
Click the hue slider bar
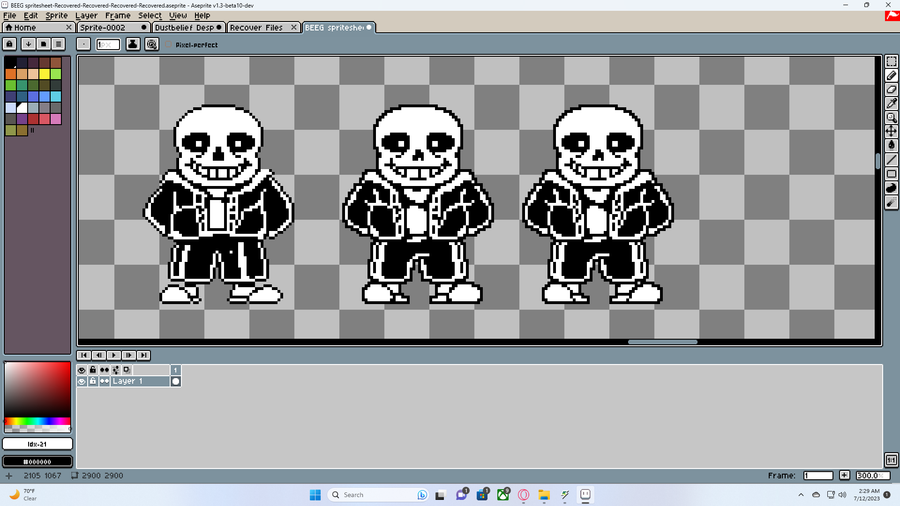37,421
